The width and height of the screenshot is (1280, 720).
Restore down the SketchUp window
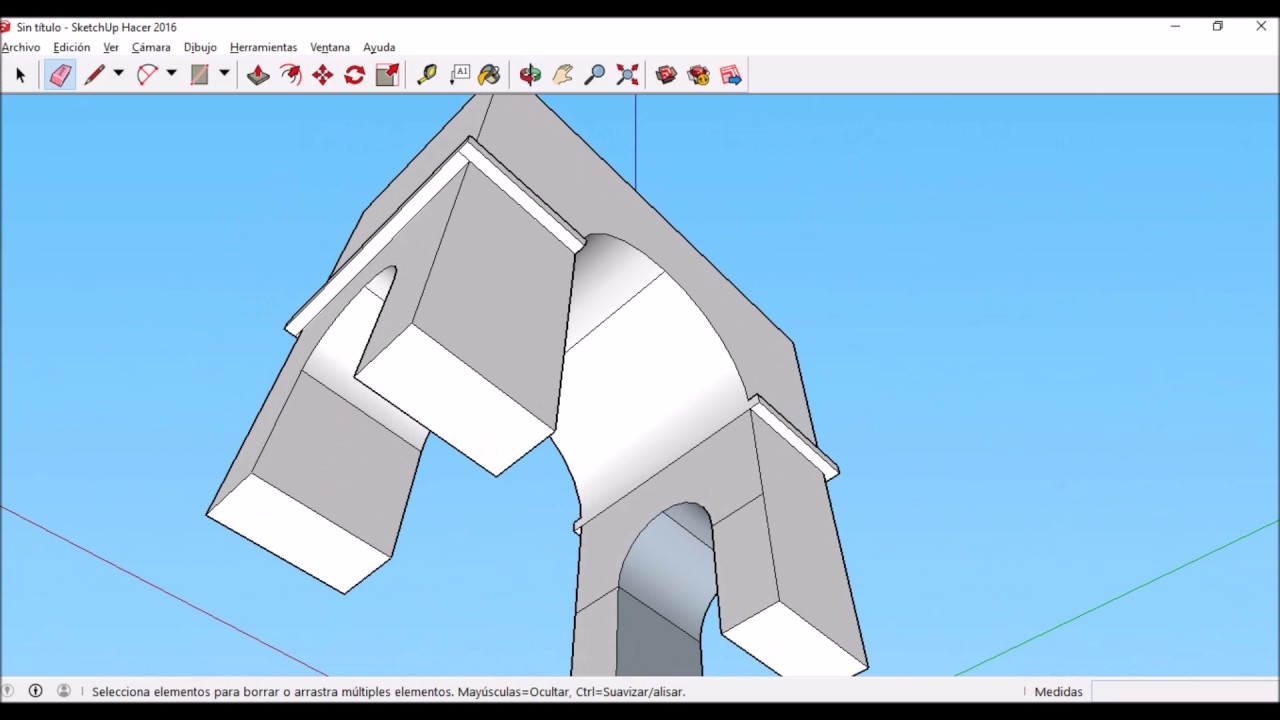tap(1218, 27)
